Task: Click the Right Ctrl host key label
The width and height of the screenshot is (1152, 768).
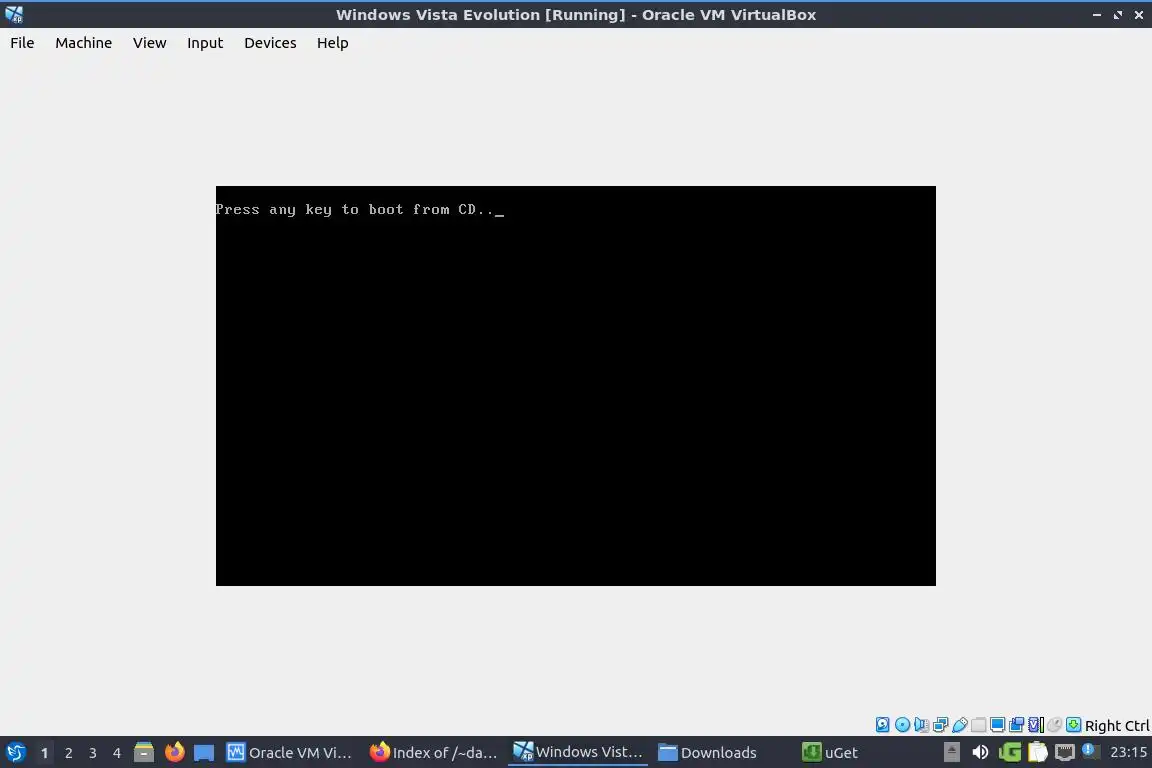Action: click(1117, 725)
